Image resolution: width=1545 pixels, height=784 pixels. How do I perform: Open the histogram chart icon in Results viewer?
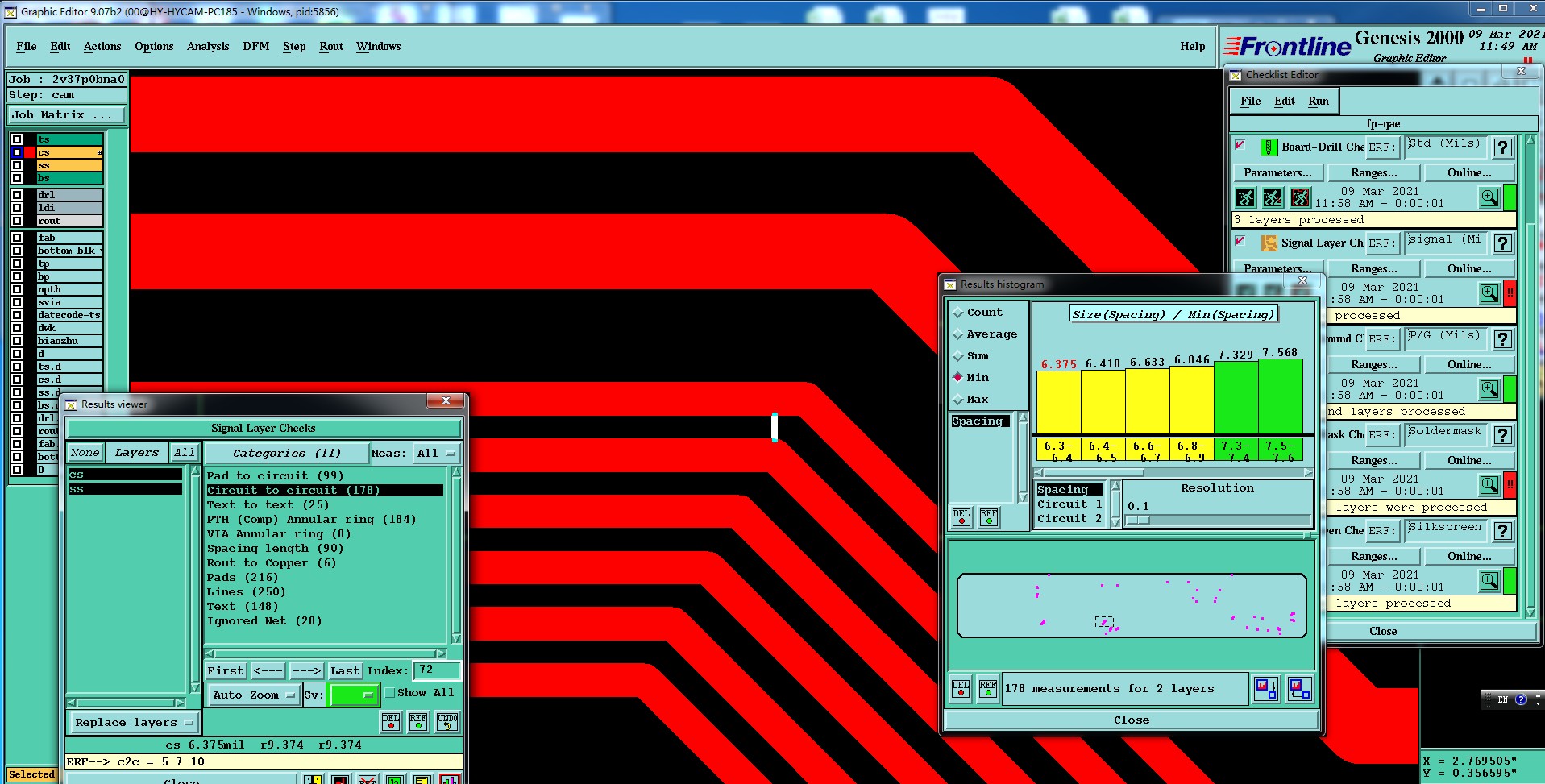pos(450,779)
